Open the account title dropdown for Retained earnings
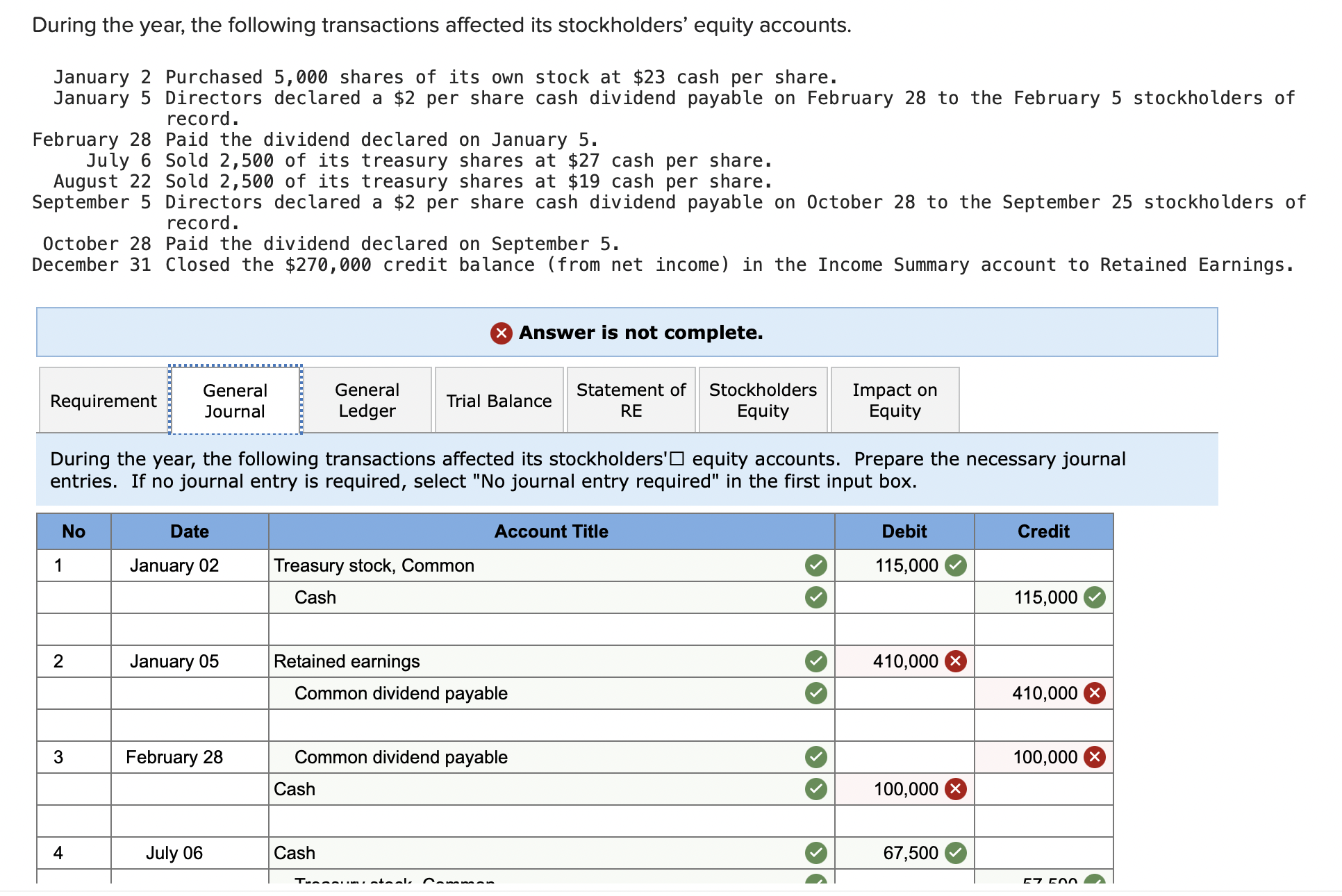Image resolution: width=1342 pixels, height=896 pixels. coord(486,661)
